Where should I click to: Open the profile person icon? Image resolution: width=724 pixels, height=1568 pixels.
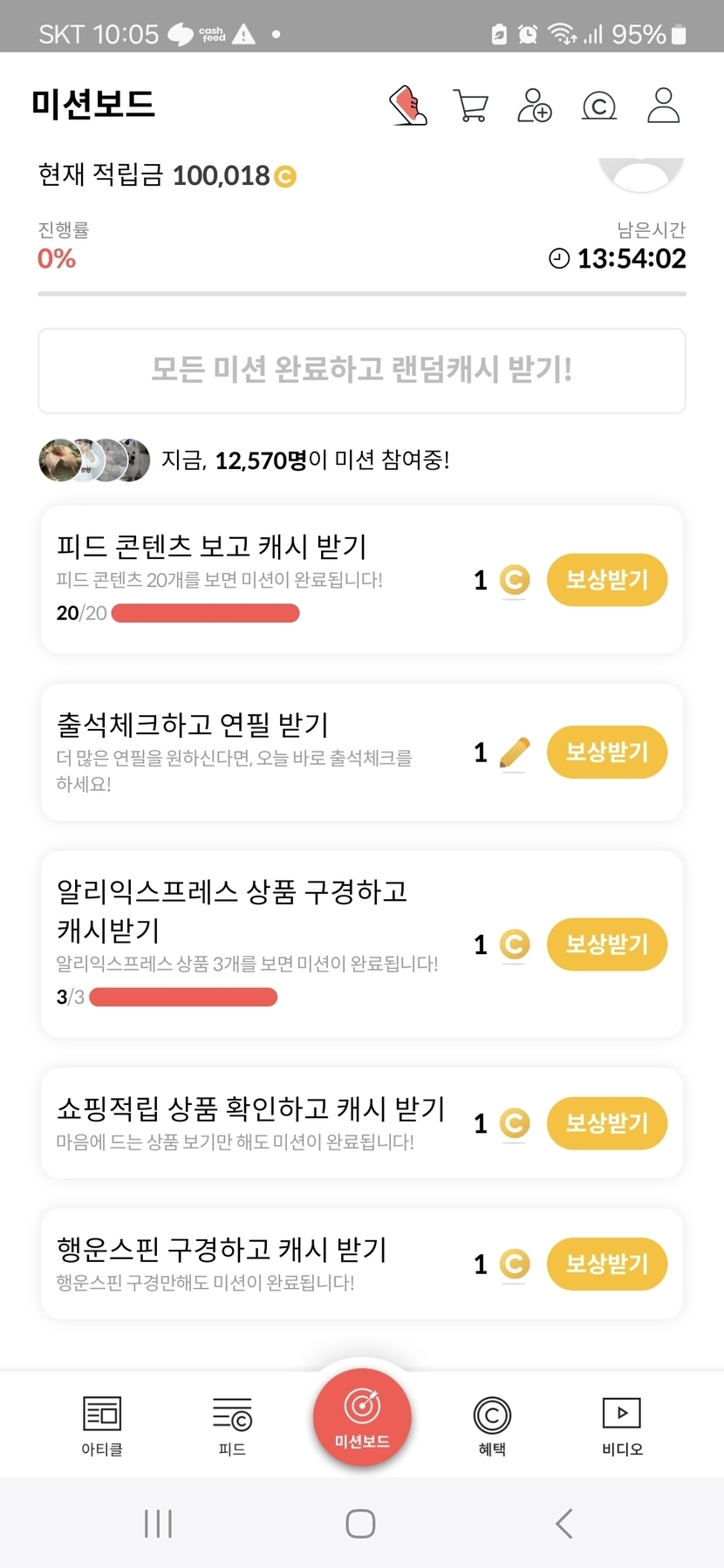point(663,106)
